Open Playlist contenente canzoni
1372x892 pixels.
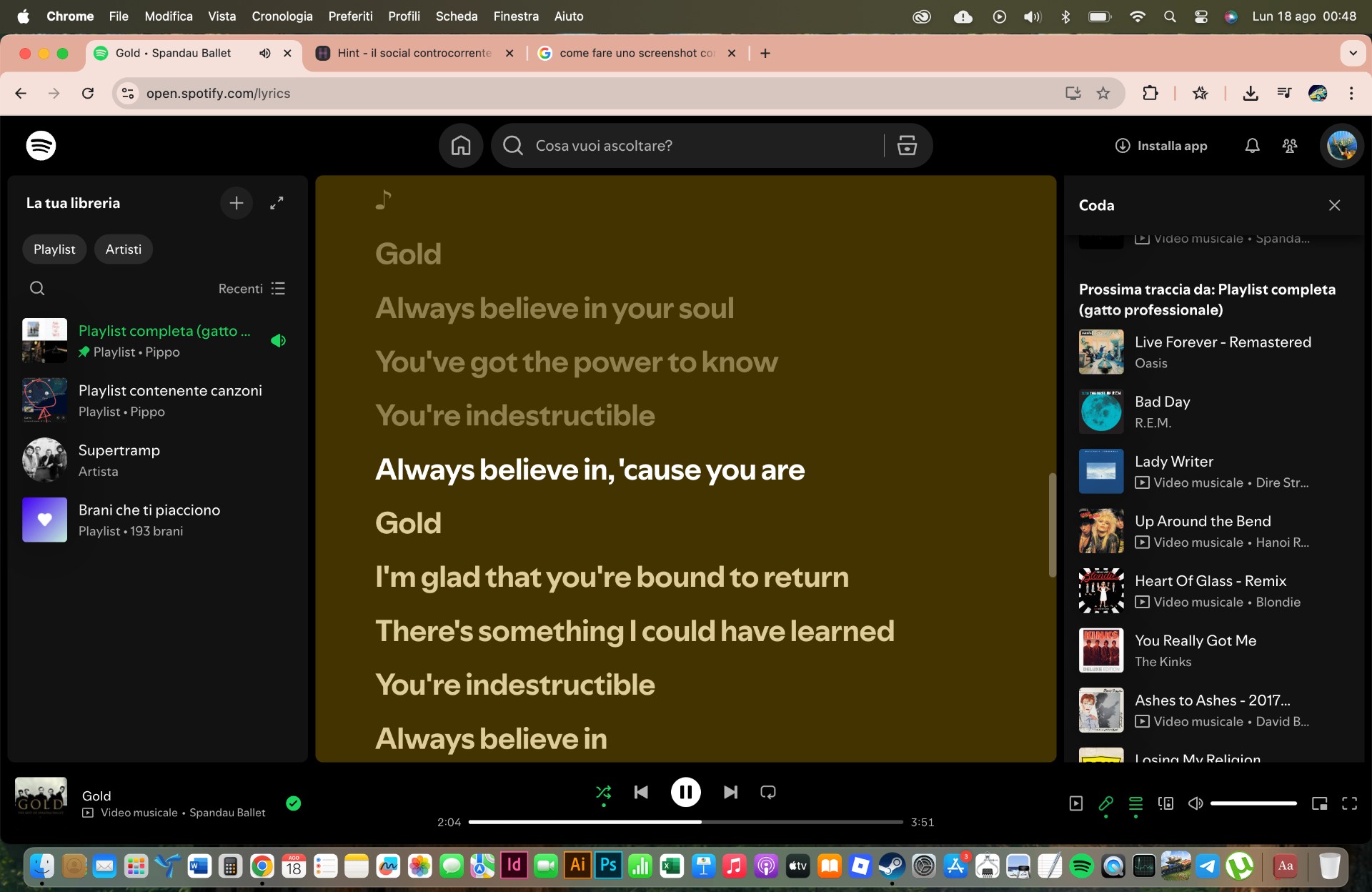tap(157, 401)
